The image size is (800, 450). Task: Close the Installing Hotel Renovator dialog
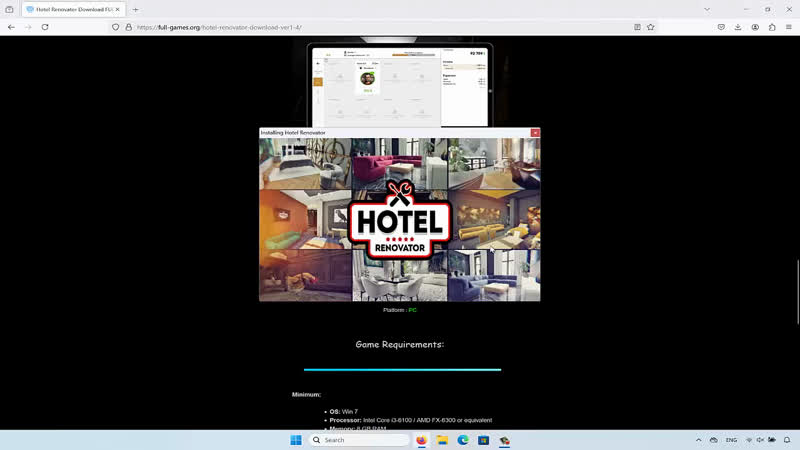point(535,133)
